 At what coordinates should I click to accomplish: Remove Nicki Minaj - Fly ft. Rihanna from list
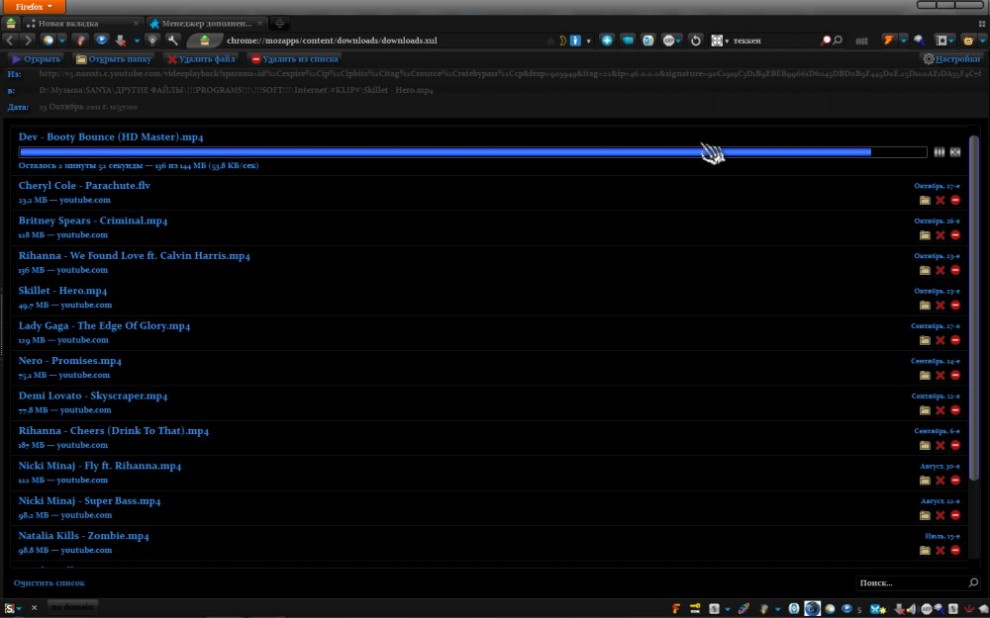(955, 480)
